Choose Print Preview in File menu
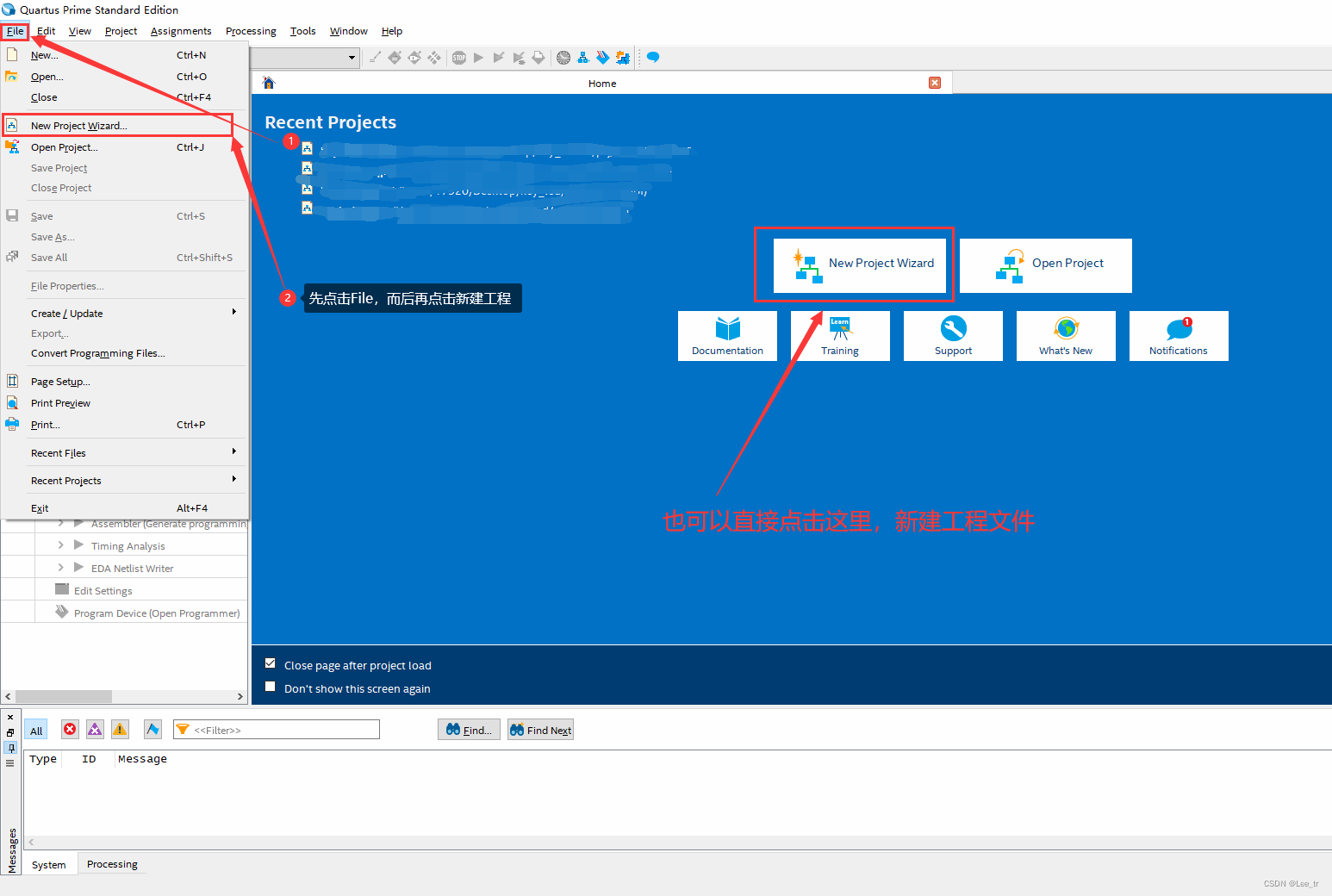Image resolution: width=1332 pixels, height=896 pixels. point(125,403)
